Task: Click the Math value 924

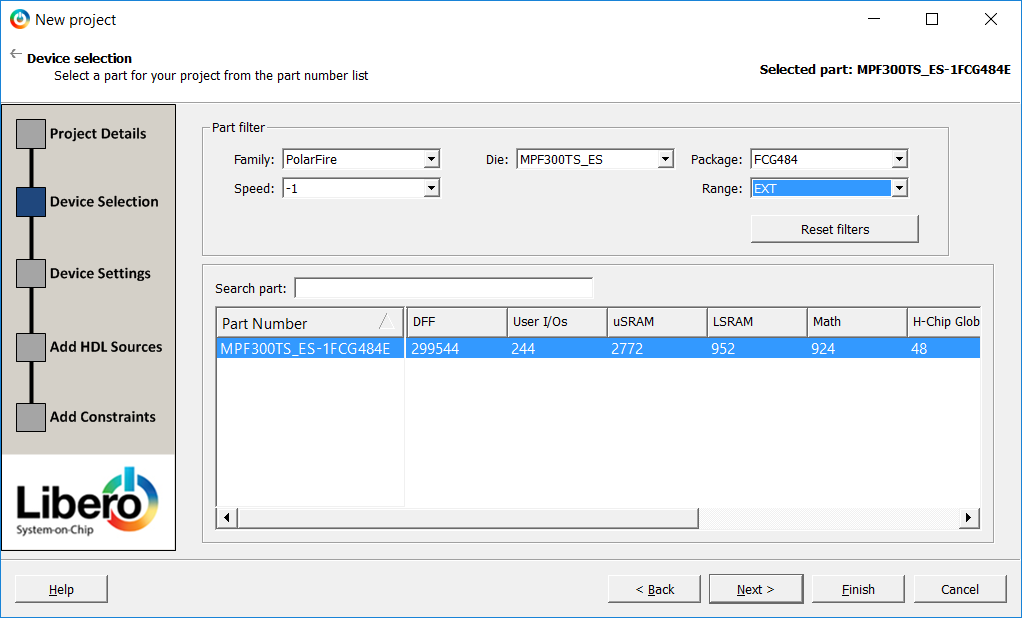Action: point(823,349)
